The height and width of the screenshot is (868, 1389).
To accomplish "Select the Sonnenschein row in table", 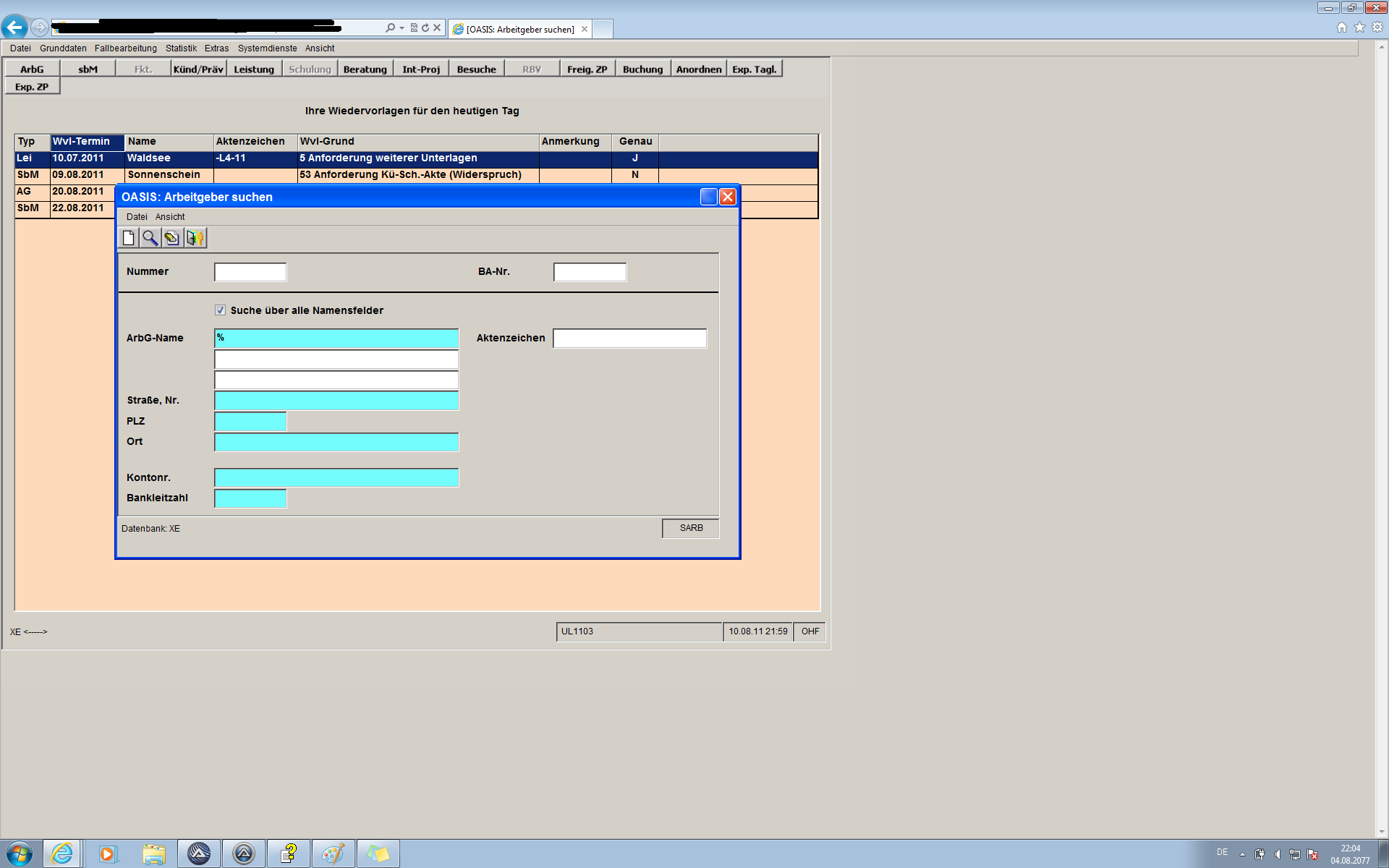I will [x=163, y=175].
